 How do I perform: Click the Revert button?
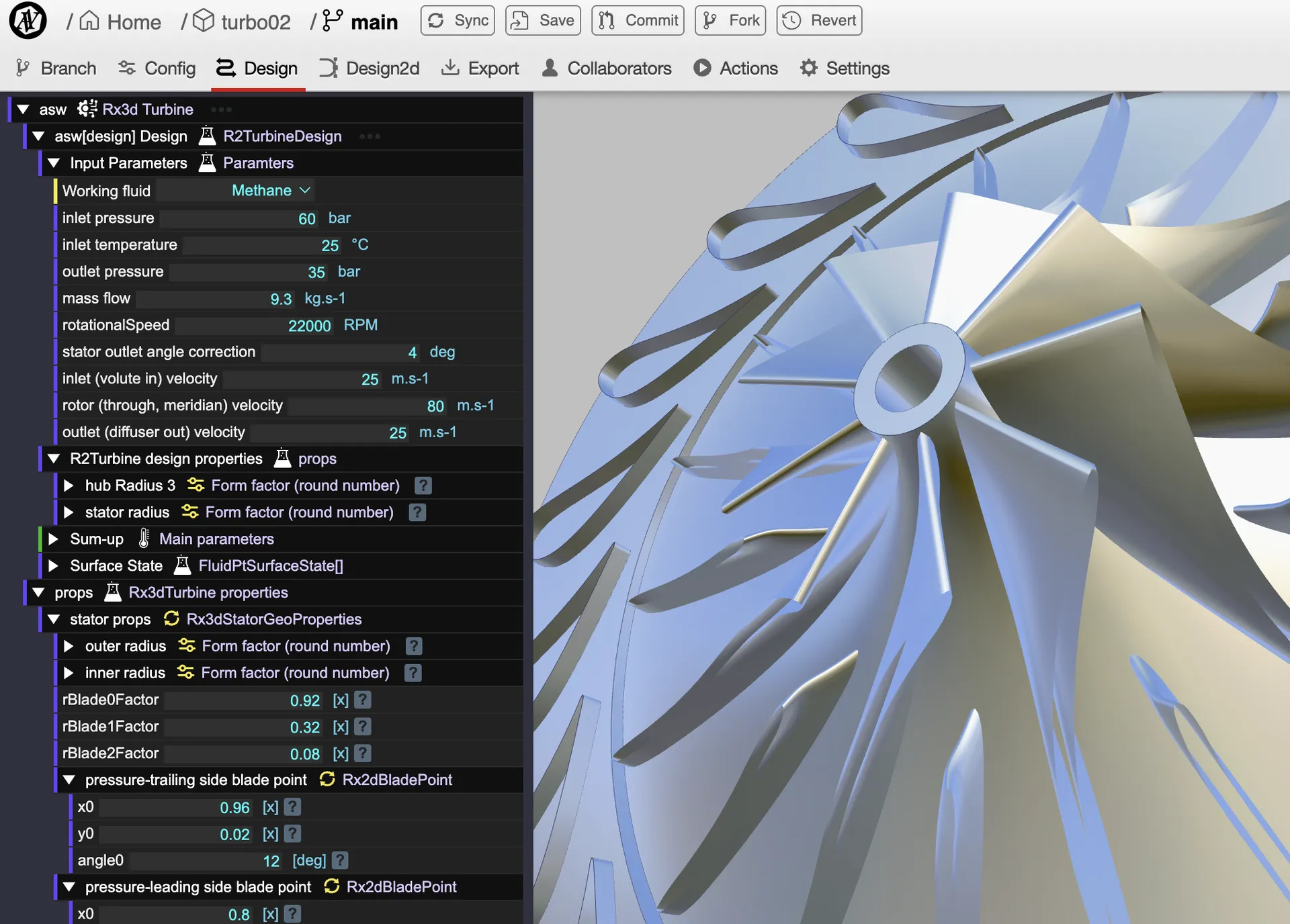pyautogui.click(x=819, y=20)
